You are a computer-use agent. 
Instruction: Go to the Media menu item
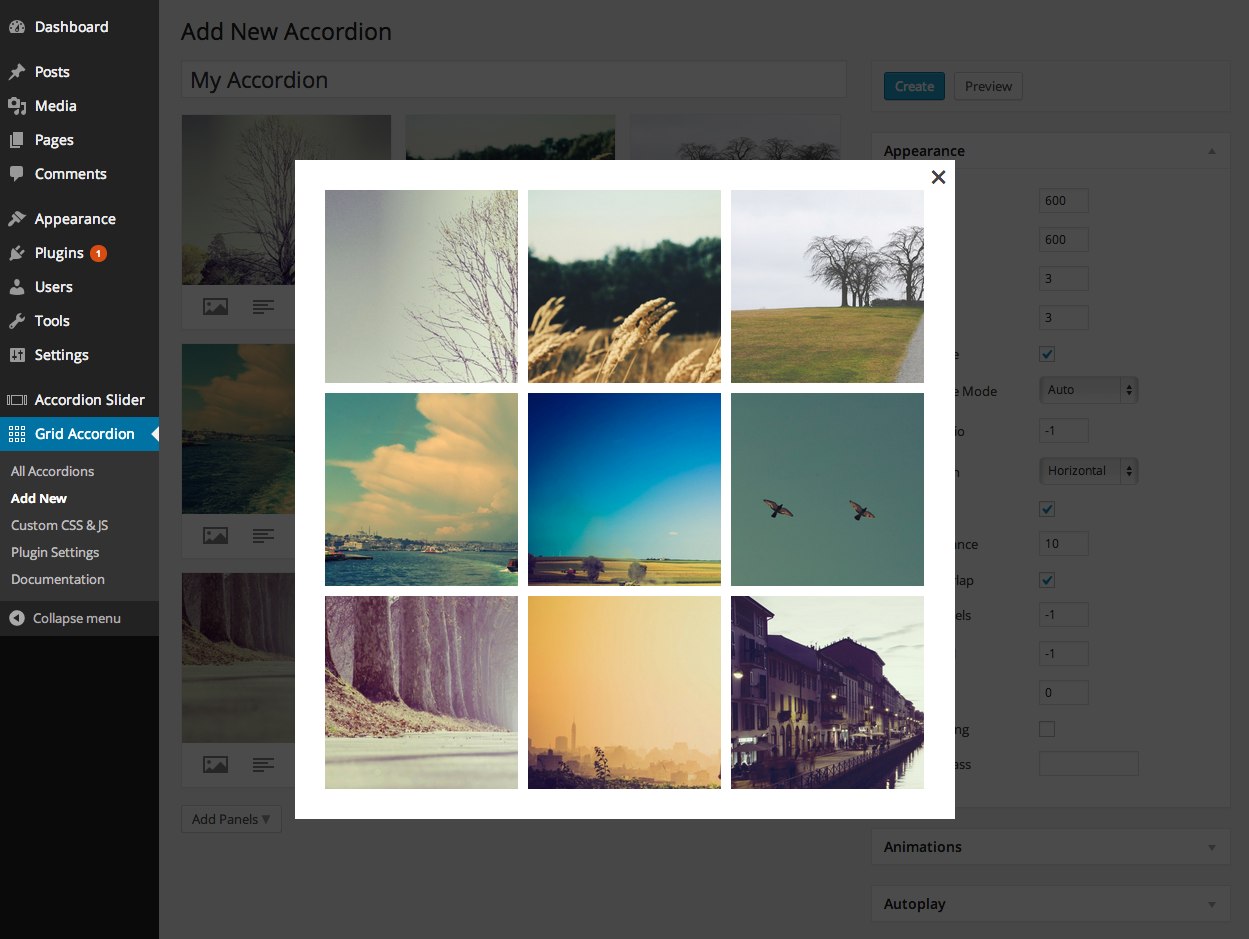point(56,106)
